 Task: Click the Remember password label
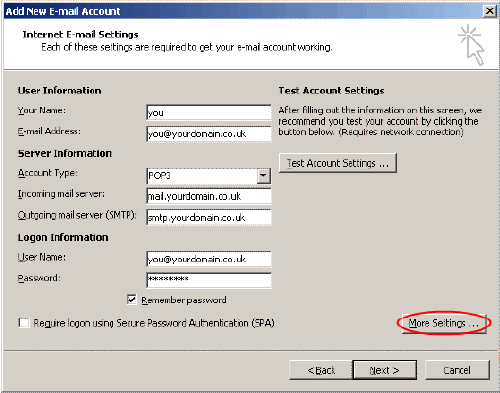click(184, 300)
